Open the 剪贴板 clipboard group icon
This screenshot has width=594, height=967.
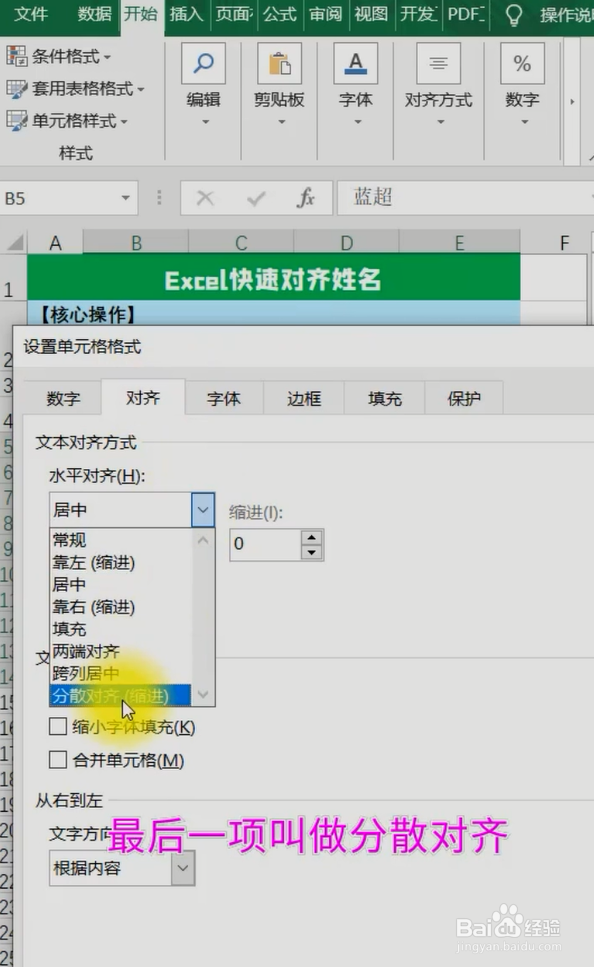(x=279, y=64)
